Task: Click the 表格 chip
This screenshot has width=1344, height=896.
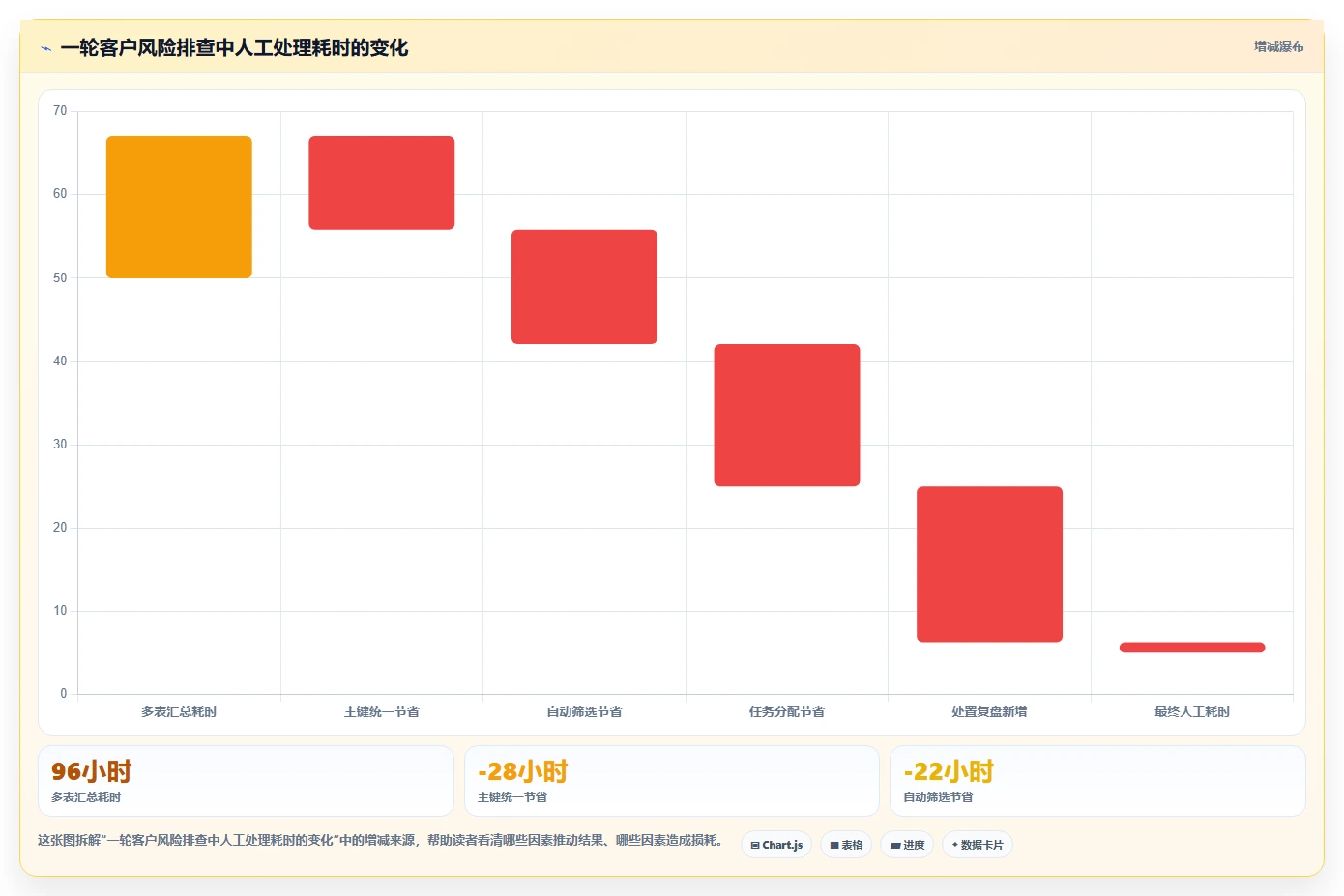Action: coord(846,845)
